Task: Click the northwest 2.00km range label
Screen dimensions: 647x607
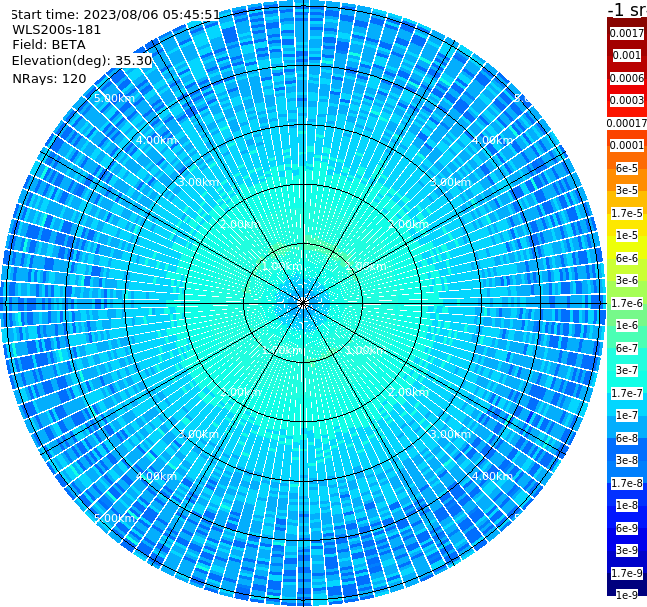Action: click(241, 224)
